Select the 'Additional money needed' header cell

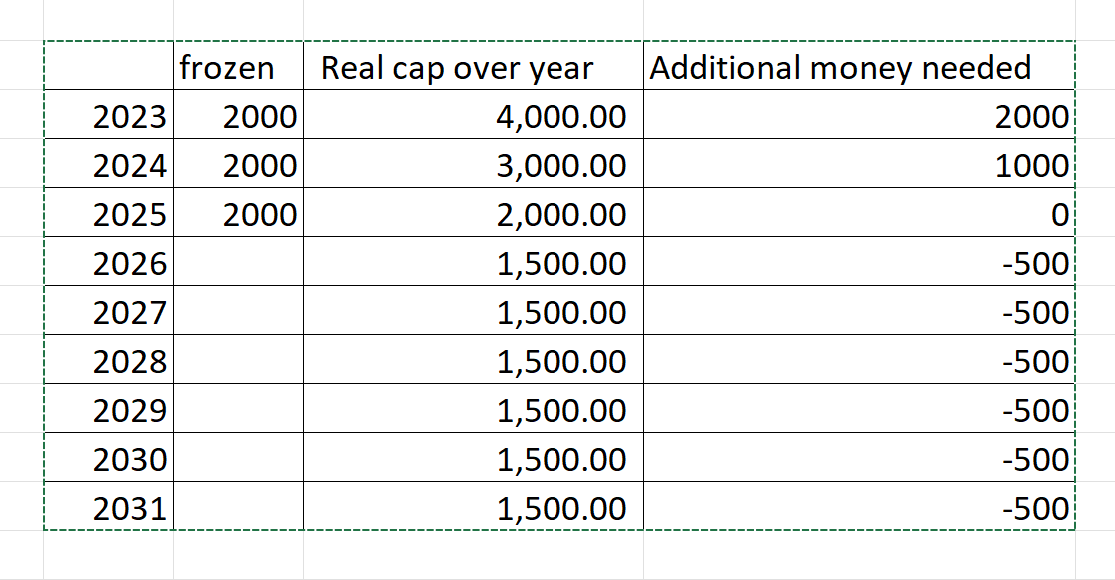point(840,68)
